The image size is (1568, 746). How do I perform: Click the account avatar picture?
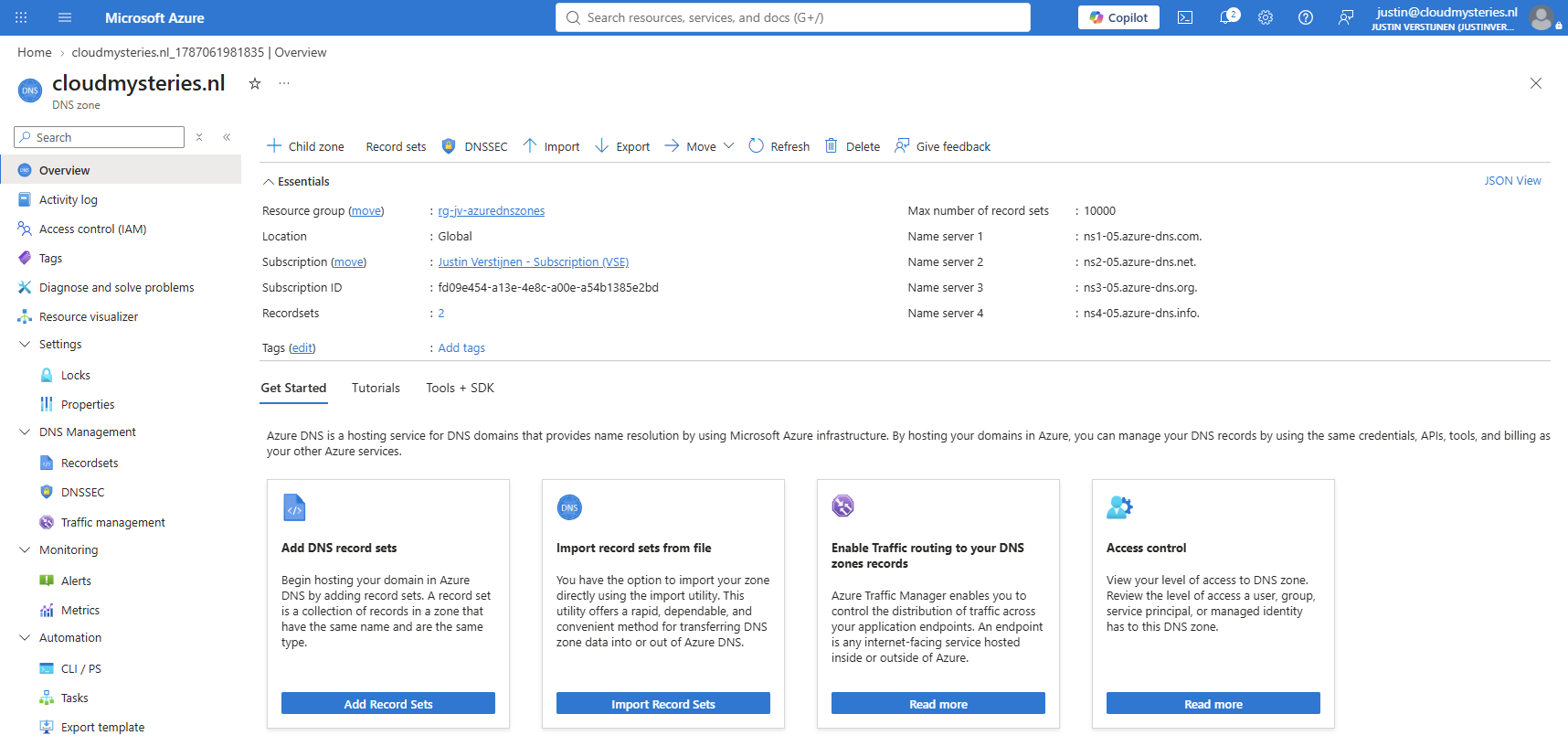1542,17
